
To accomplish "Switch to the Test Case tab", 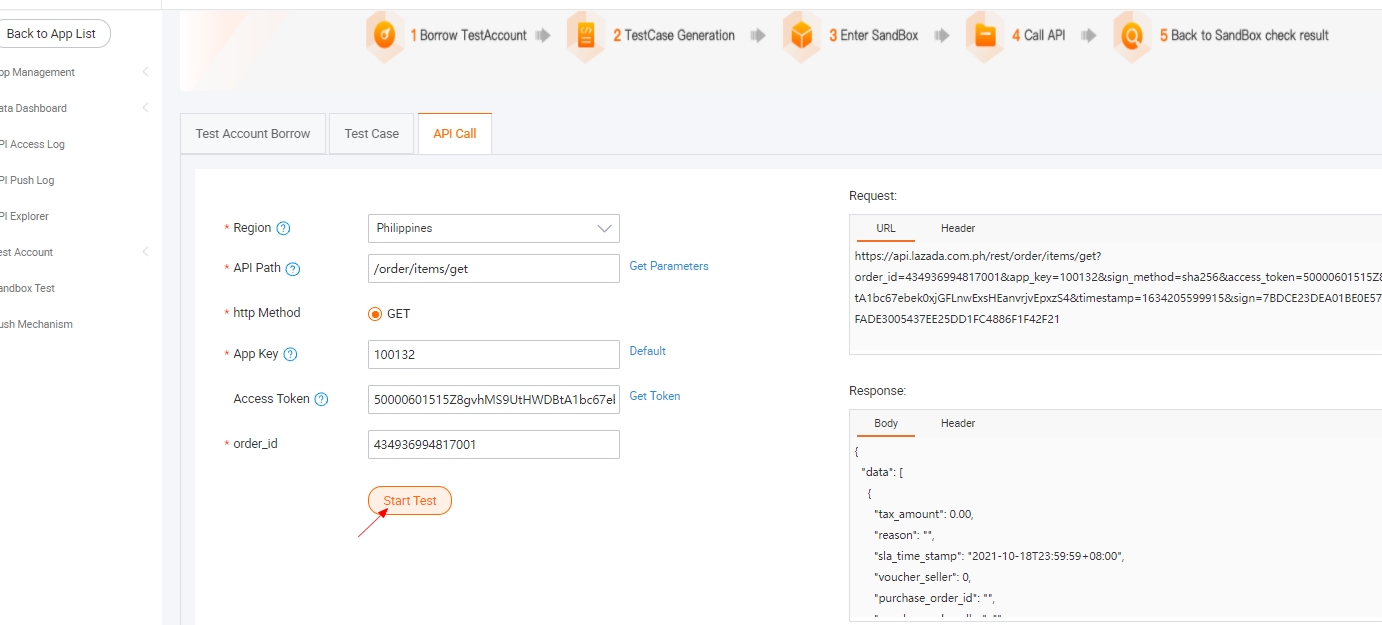I will [x=371, y=134].
